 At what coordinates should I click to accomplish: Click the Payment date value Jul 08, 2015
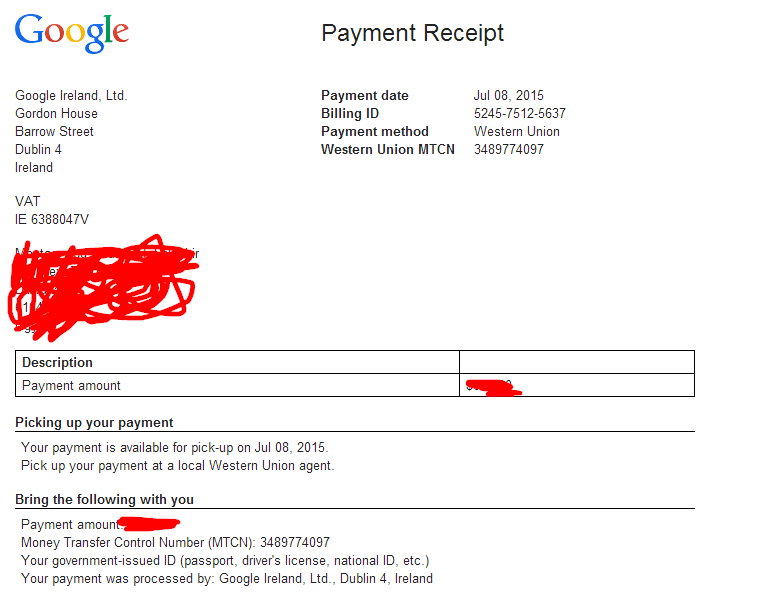[509, 95]
